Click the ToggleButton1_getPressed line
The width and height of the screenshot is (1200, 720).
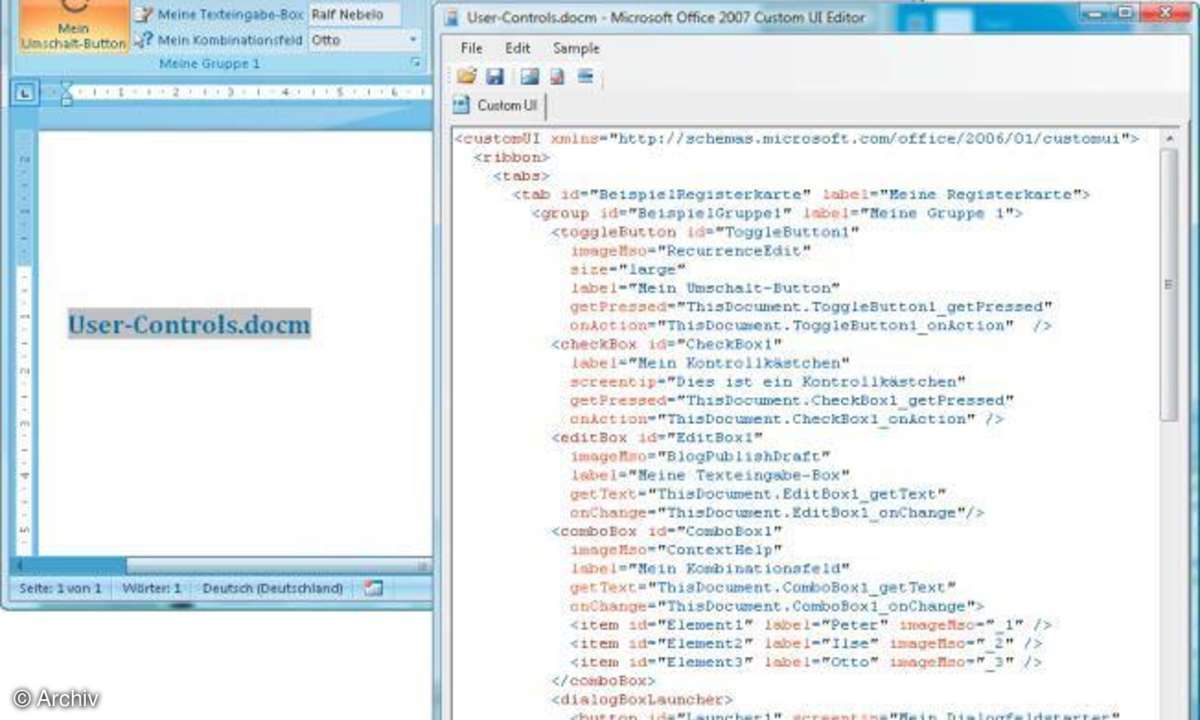[812, 306]
